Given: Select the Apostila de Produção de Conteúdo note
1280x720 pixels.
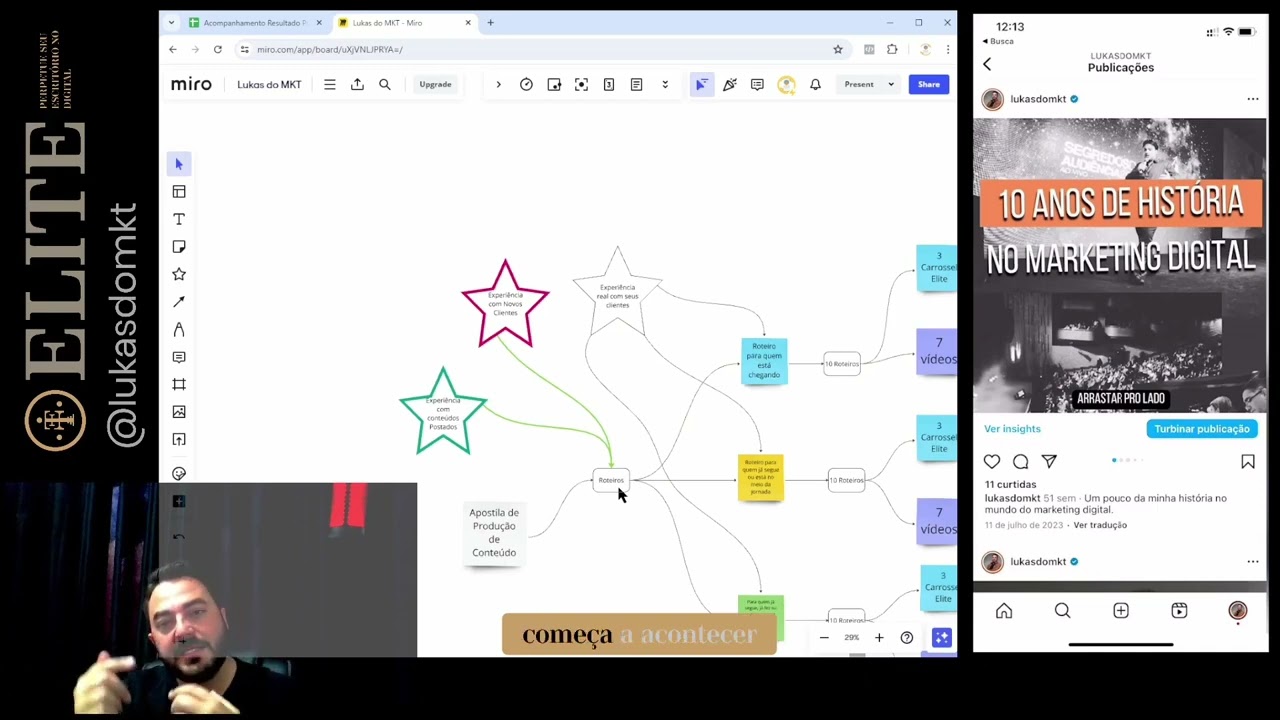Looking at the screenshot, I should (x=494, y=532).
